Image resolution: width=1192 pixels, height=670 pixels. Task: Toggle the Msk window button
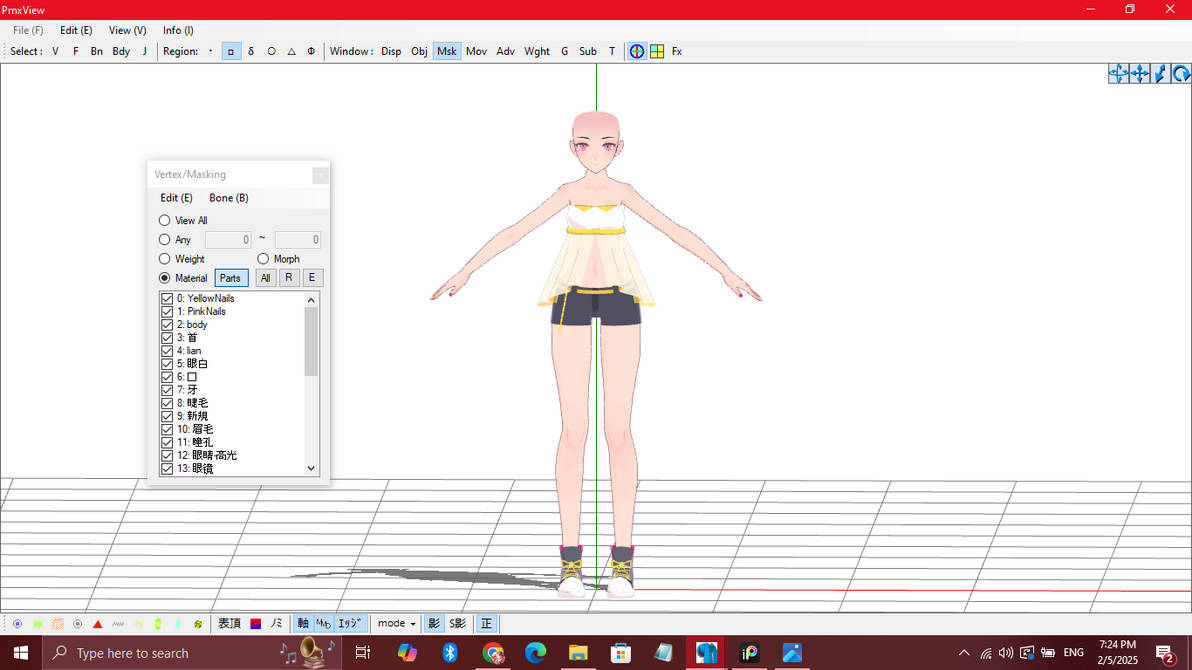[x=446, y=52]
